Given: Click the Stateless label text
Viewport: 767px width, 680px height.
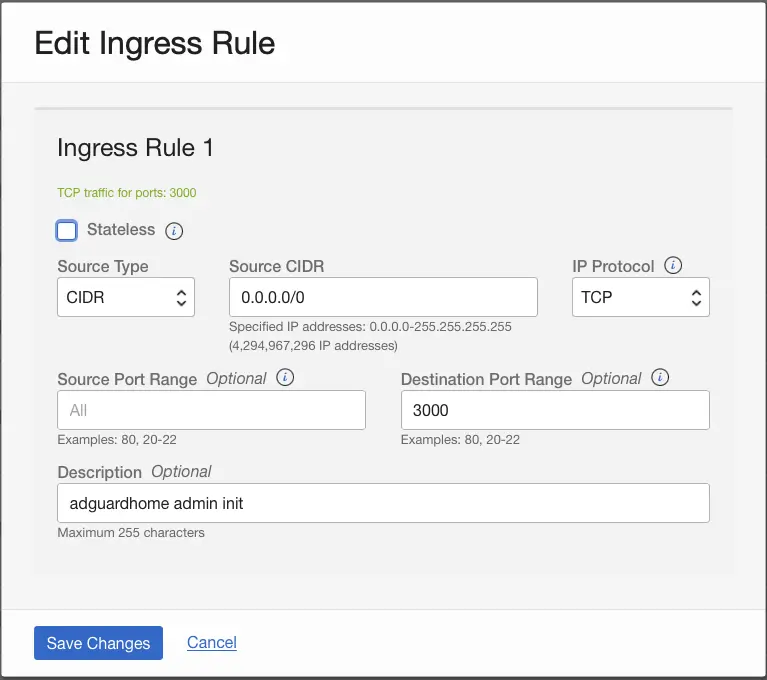Looking at the screenshot, I should [121, 230].
